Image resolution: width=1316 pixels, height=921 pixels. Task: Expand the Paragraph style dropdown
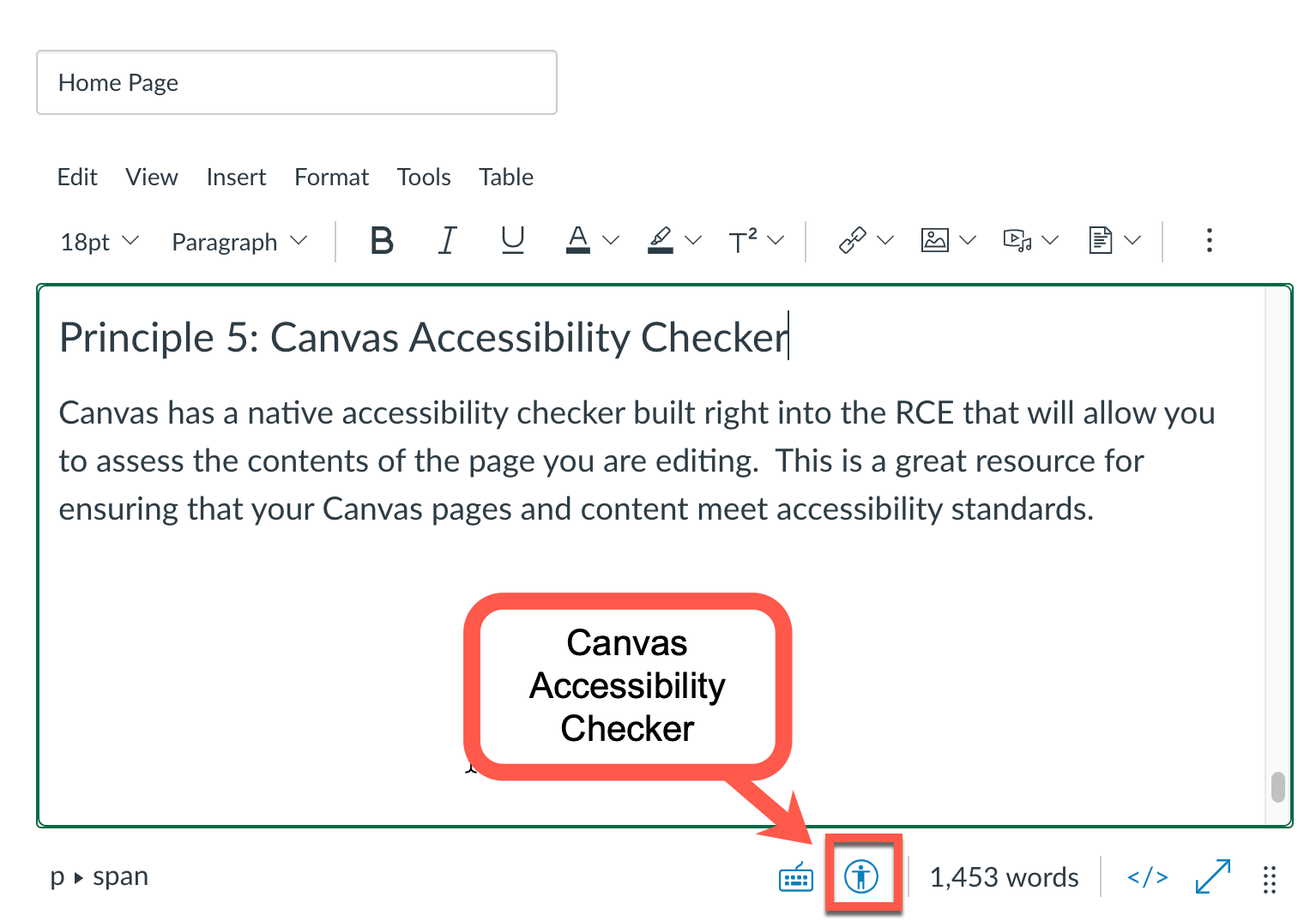coord(238,241)
